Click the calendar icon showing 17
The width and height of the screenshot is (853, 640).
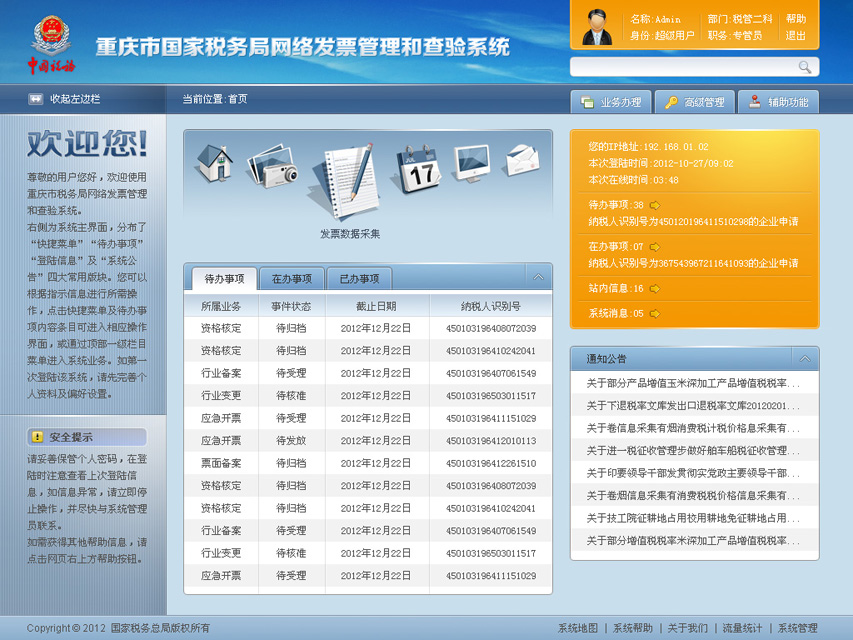coord(418,169)
